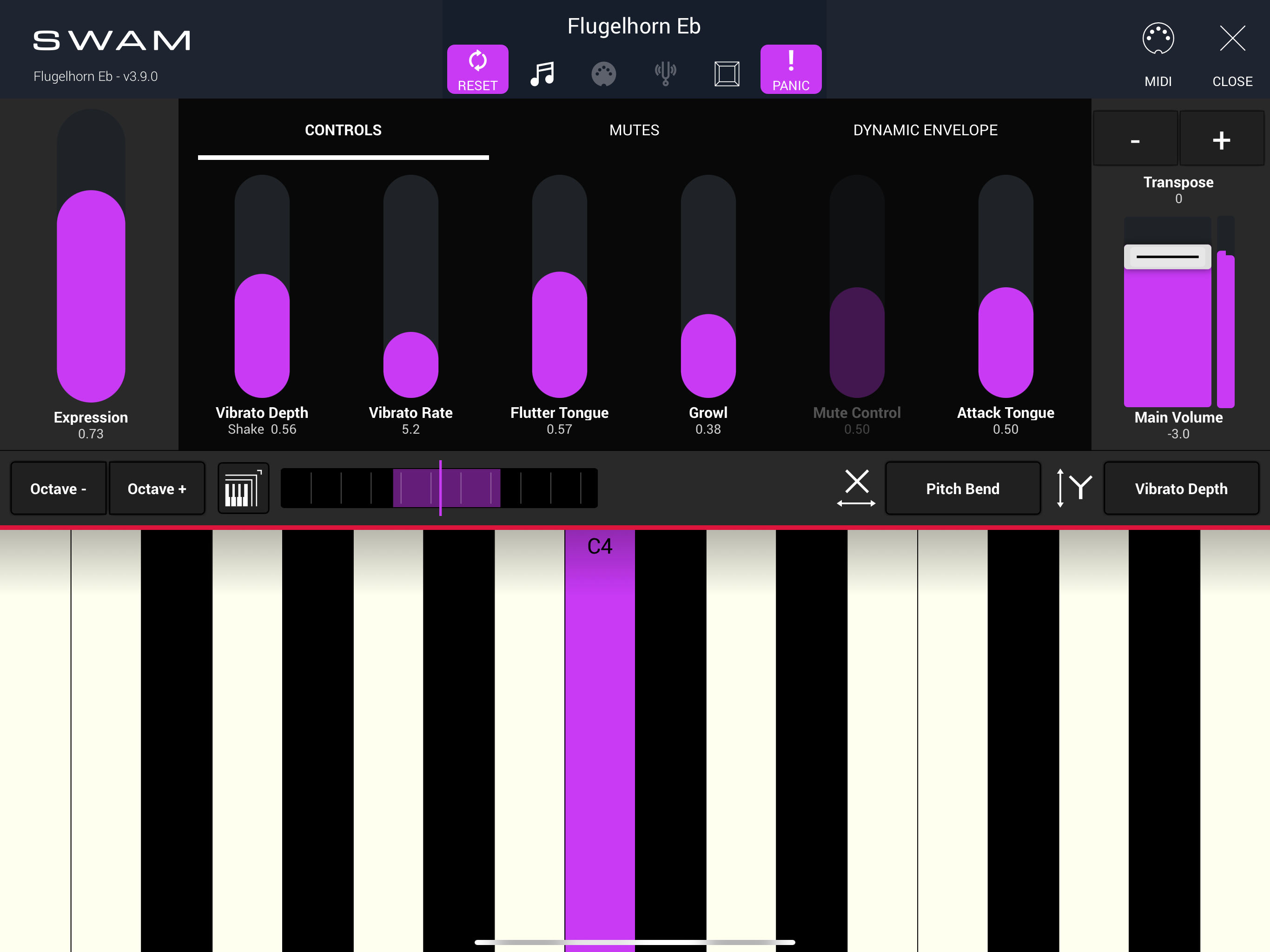
Task: Switch to the CONTROLS tab
Action: point(344,130)
